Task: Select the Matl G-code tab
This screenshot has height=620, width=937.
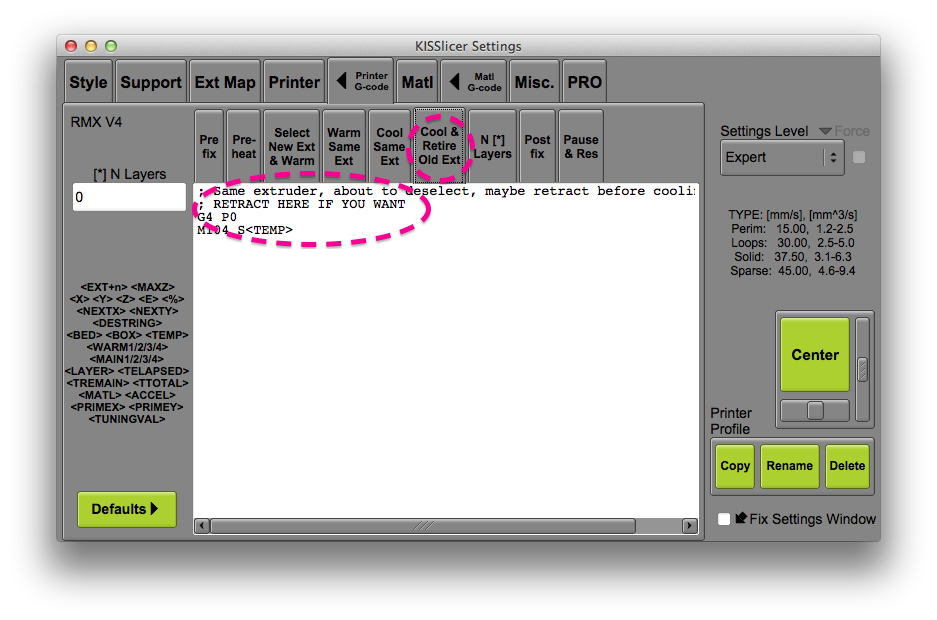Action: point(474,82)
